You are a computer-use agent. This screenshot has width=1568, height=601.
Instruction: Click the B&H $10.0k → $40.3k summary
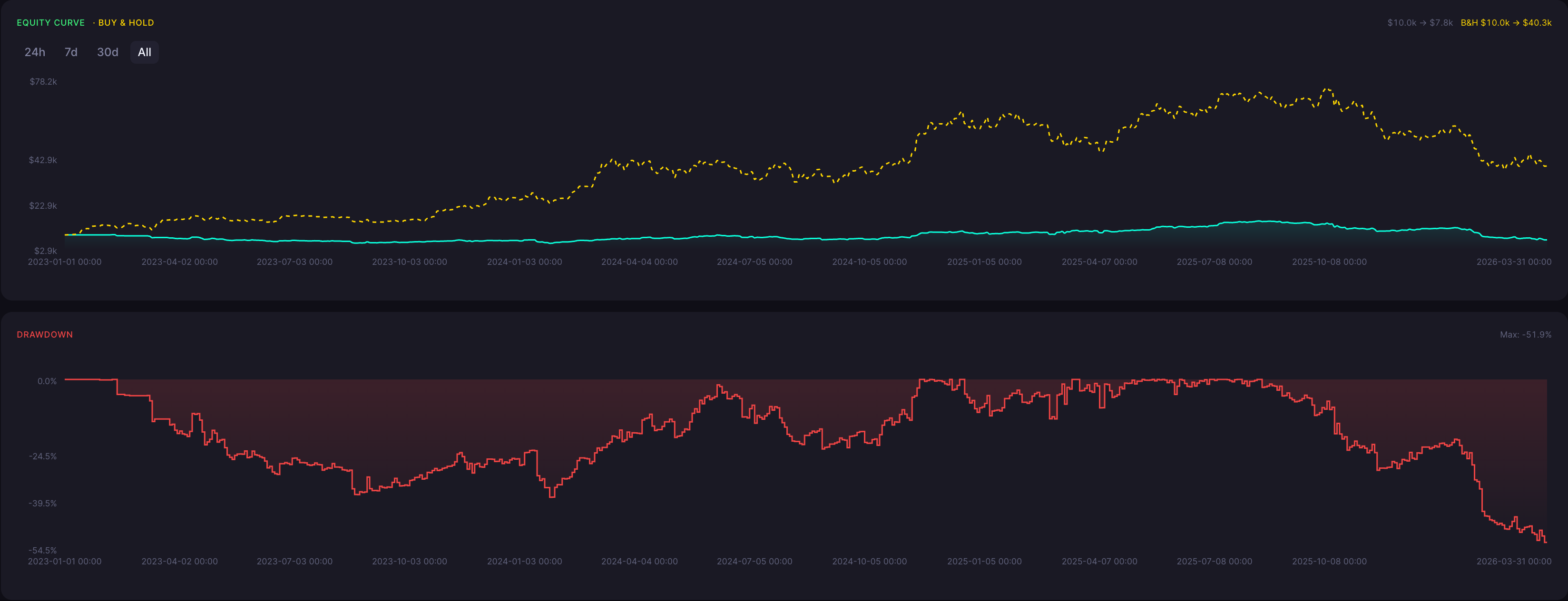click(x=1506, y=22)
